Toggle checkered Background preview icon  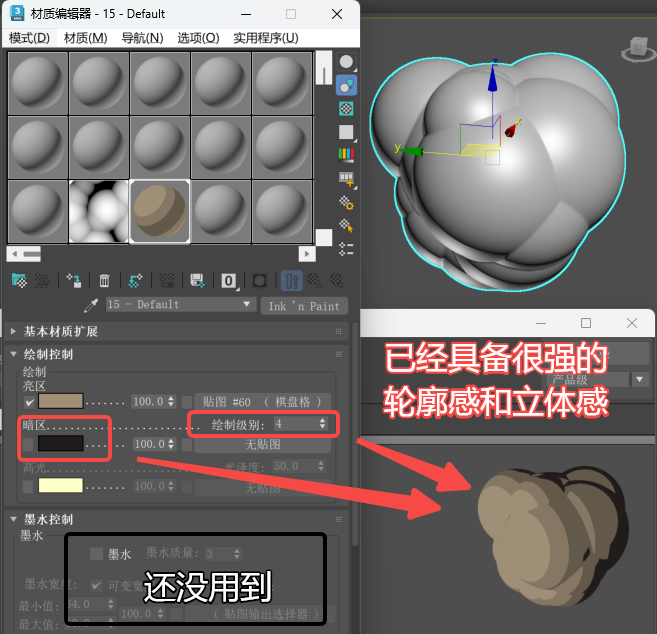point(347,108)
